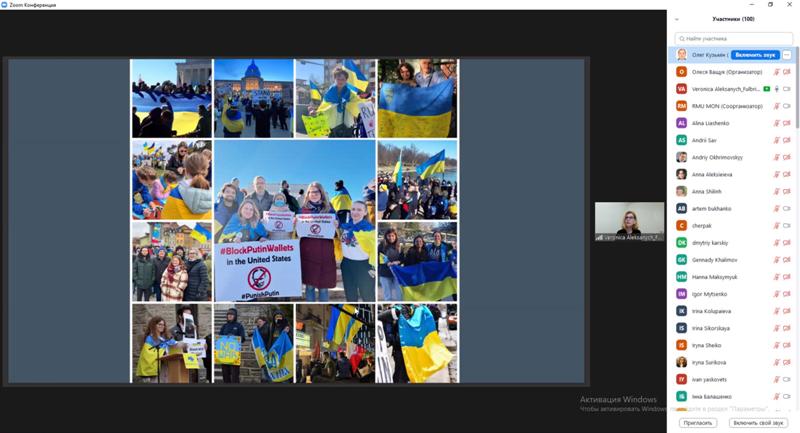The height and width of the screenshot is (433, 800).
Task: Click the Олег Кузьмін avatar photo
Action: [x=682, y=55]
